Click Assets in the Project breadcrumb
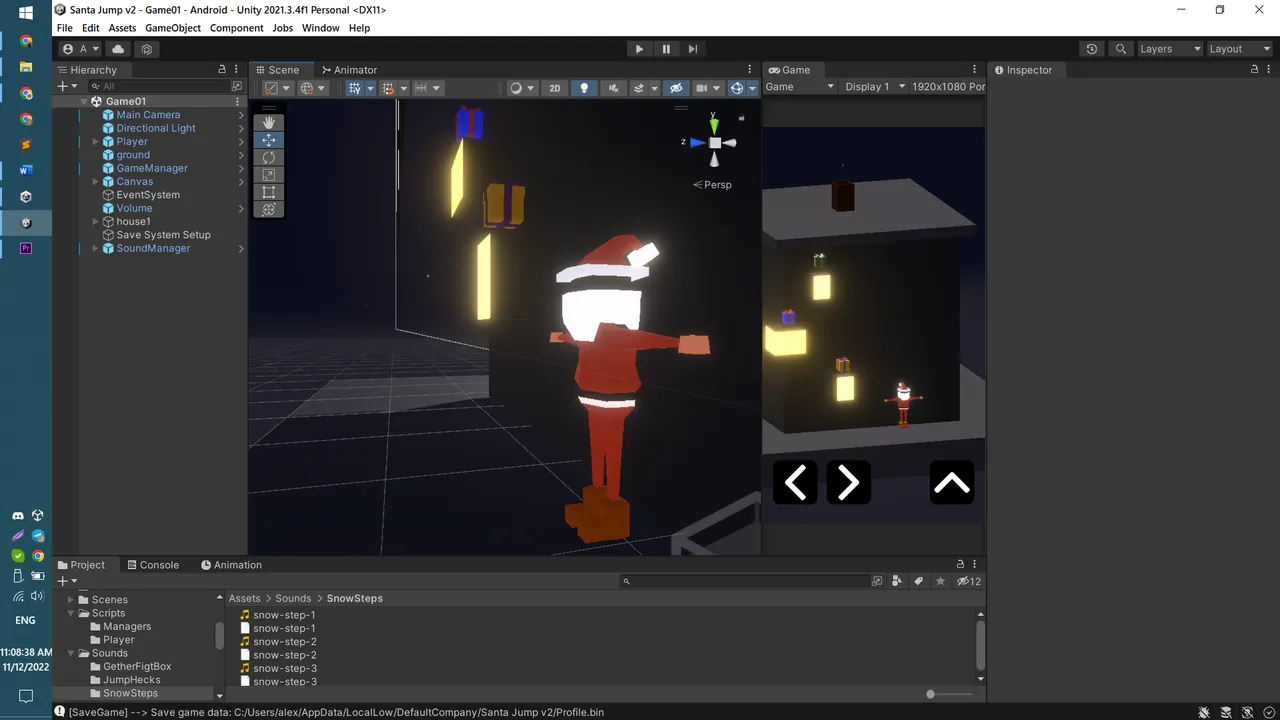1280x720 pixels. 245,598
